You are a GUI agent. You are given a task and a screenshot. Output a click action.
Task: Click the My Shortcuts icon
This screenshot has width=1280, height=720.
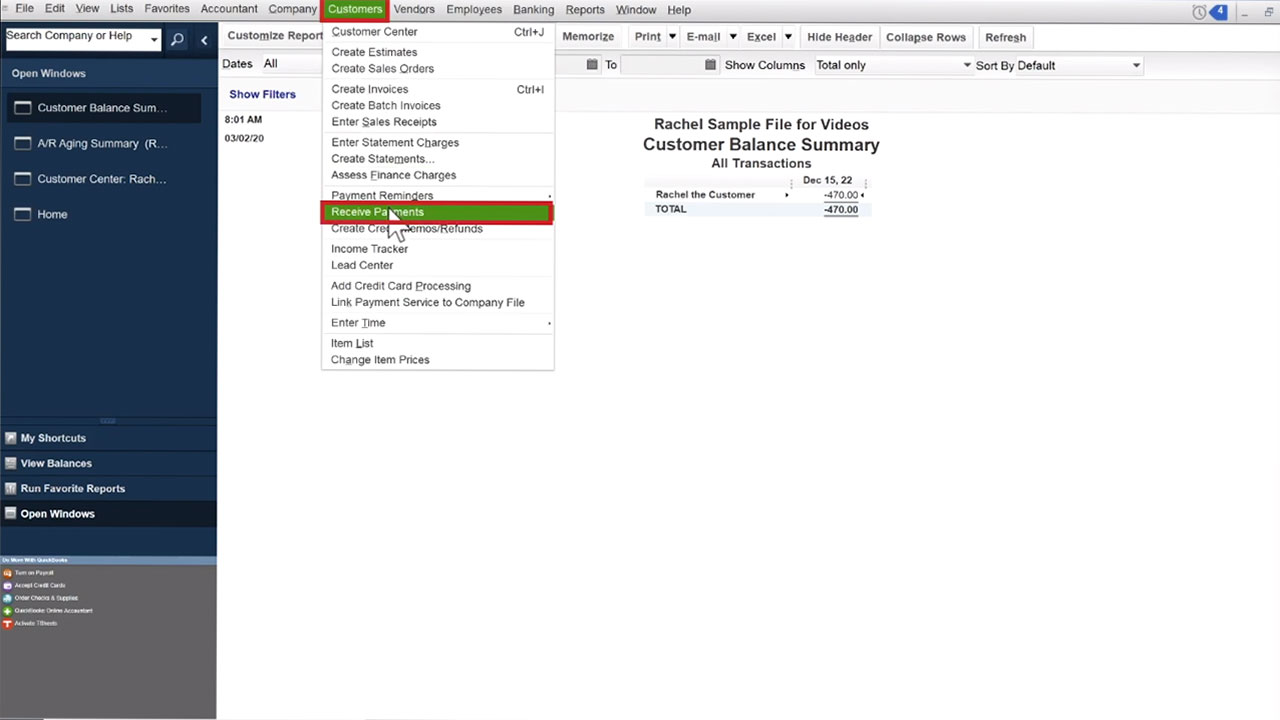click(11, 438)
